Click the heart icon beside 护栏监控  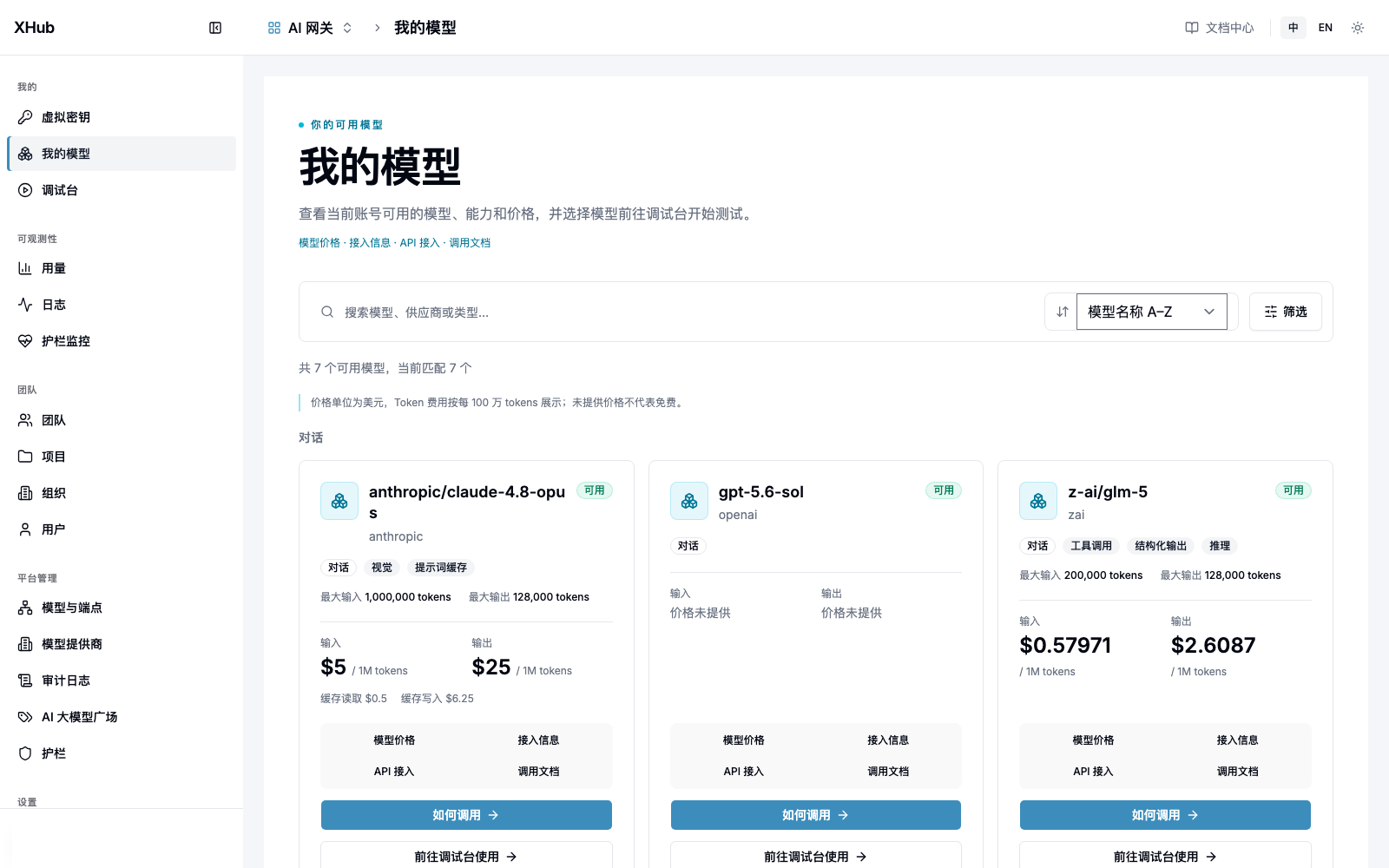coord(25,341)
